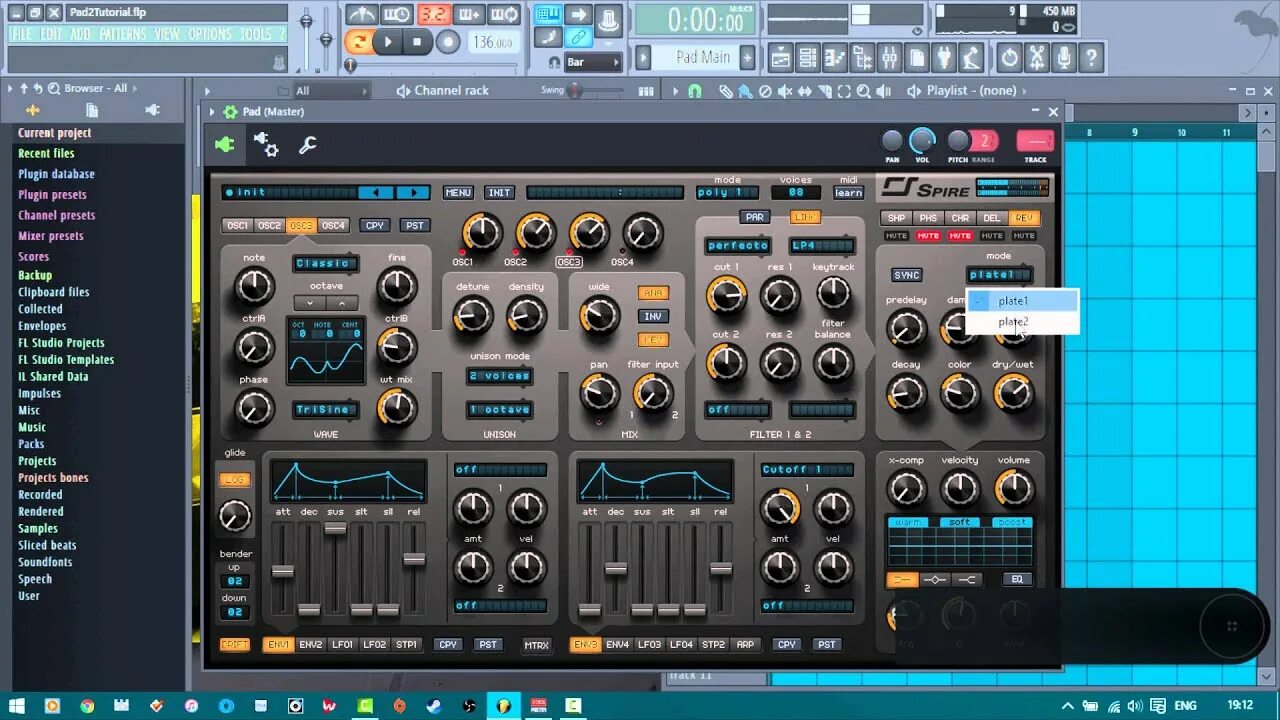Screen dimensions: 1280x720
Task: Click the Stop button in the transport bar
Action: pos(417,42)
